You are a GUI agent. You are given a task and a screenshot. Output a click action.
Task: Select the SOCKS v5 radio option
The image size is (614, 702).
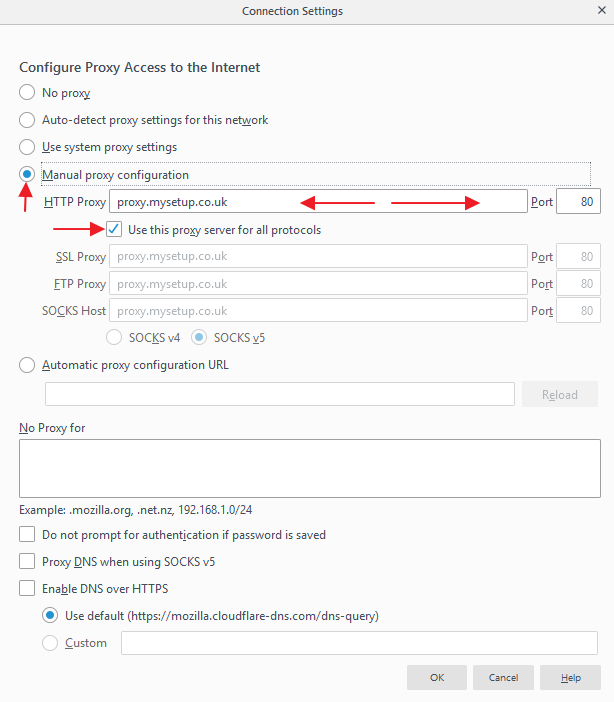click(199, 338)
